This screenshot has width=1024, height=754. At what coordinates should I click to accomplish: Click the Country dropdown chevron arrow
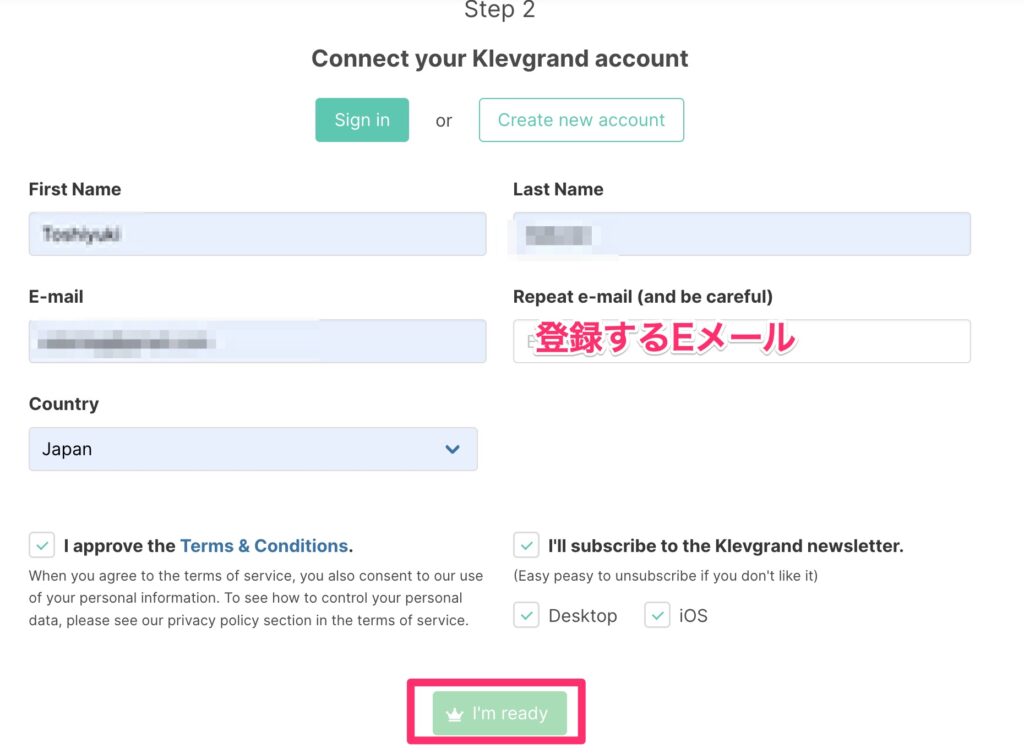coord(452,449)
